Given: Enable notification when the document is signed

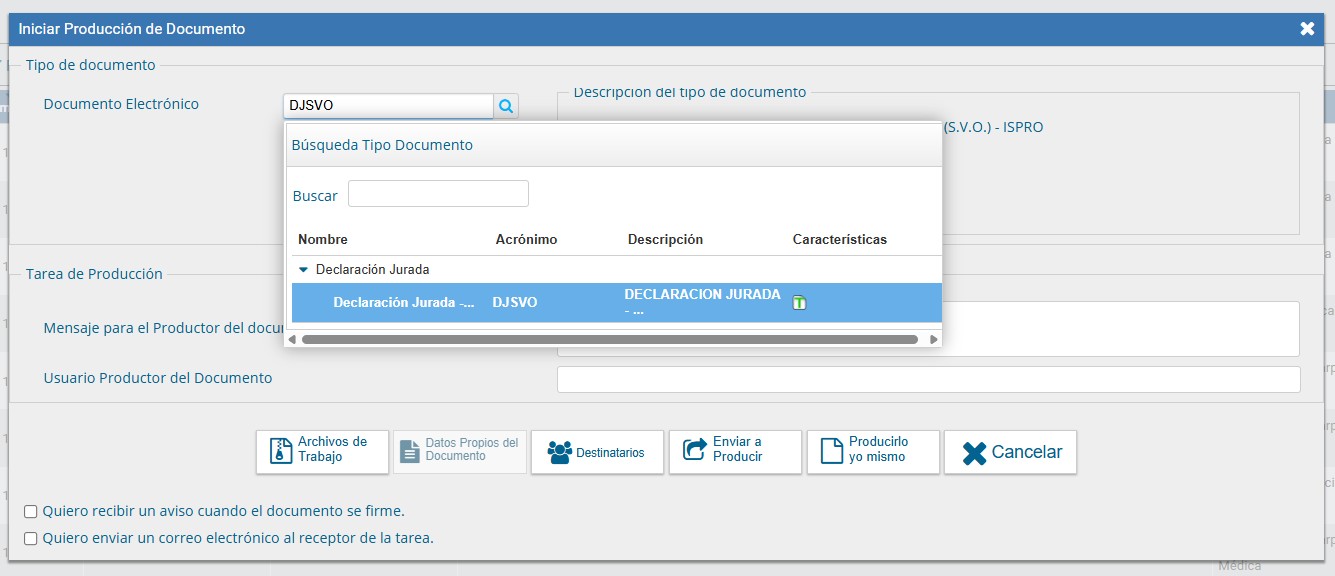Looking at the screenshot, I should [x=33, y=510].
